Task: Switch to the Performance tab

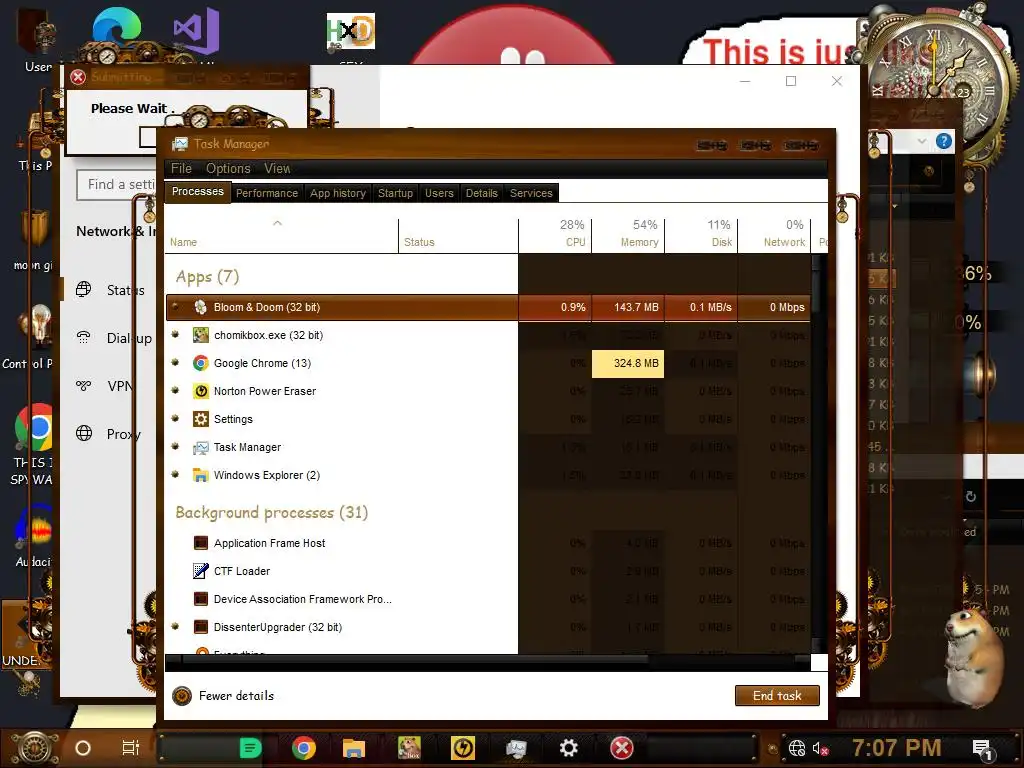Action: tap(266, 193)
